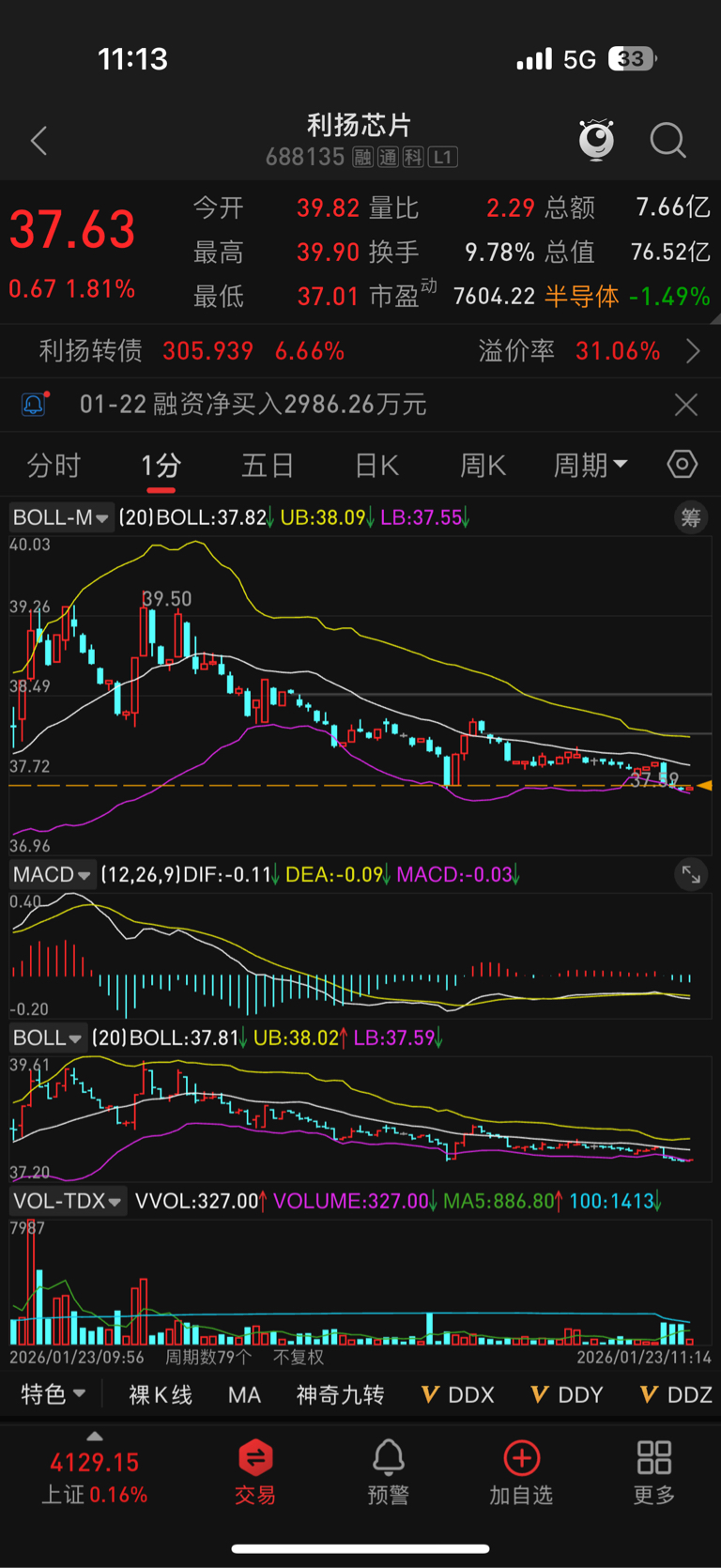Select the DDZ indicator
Viewport: 721px width, 1568px height.
[x=676, y=1394]
